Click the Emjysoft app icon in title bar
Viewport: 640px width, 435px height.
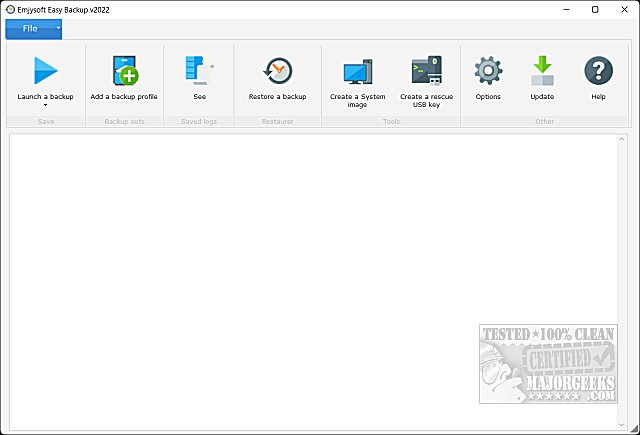pos(10,9)
